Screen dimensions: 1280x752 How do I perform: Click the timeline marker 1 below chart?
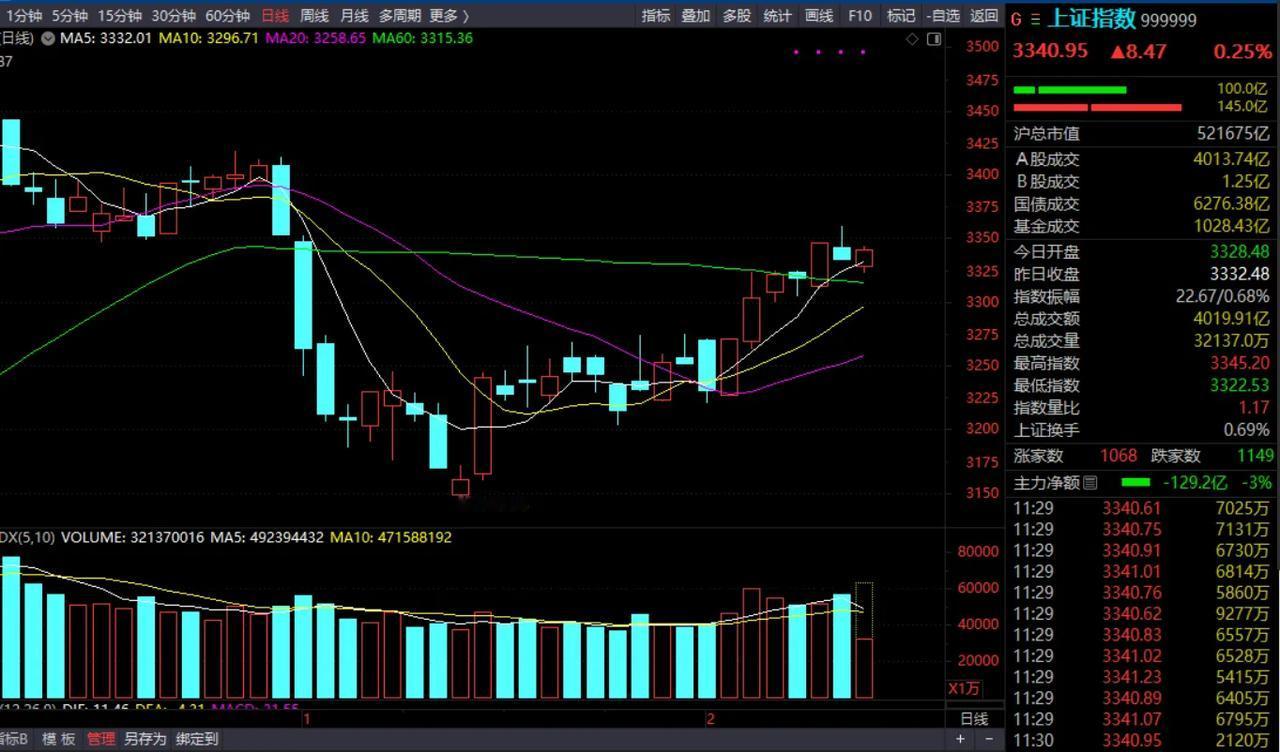pos(307,719)
